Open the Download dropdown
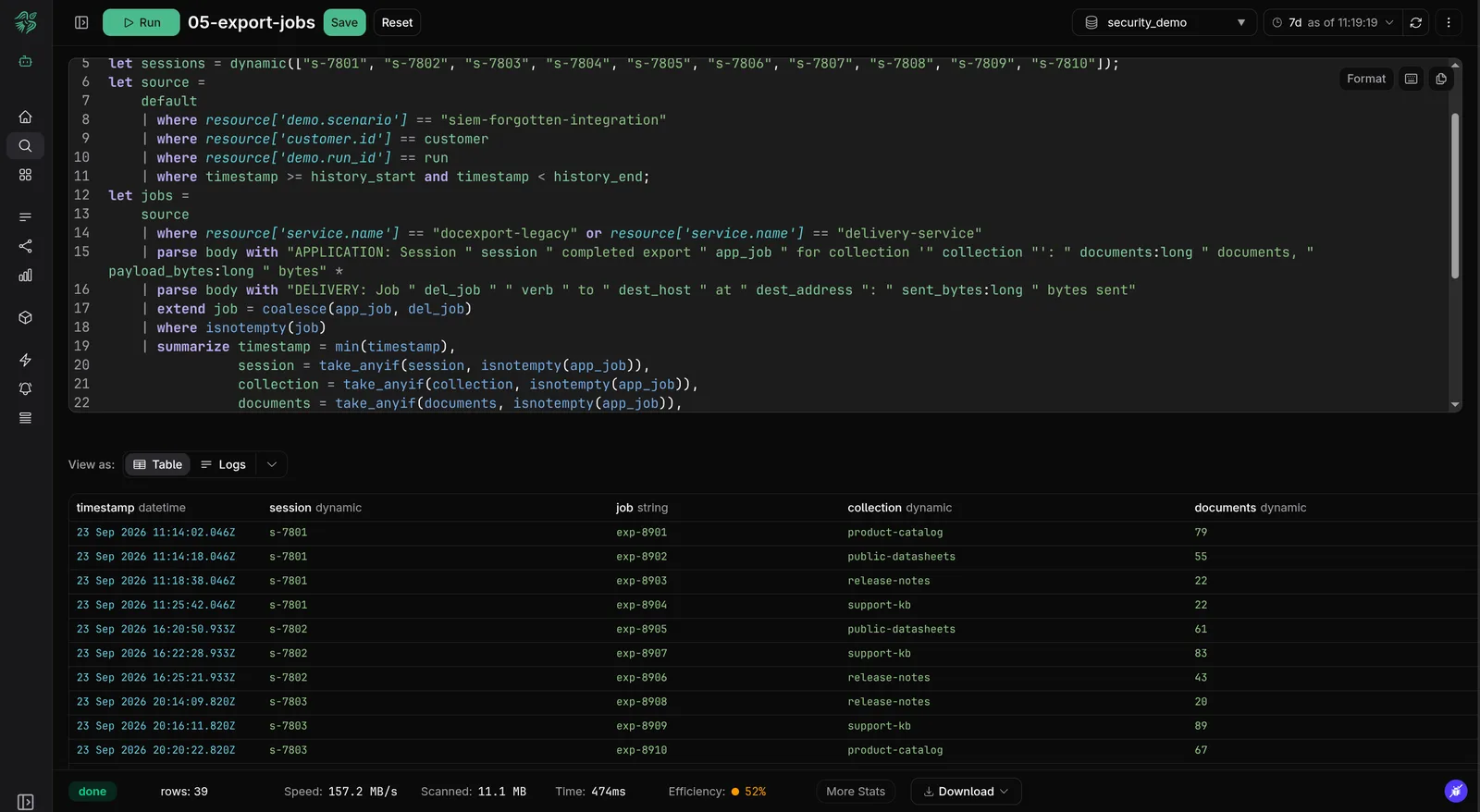This screenshot has width=1480, height=812. [x=966, y=792]
